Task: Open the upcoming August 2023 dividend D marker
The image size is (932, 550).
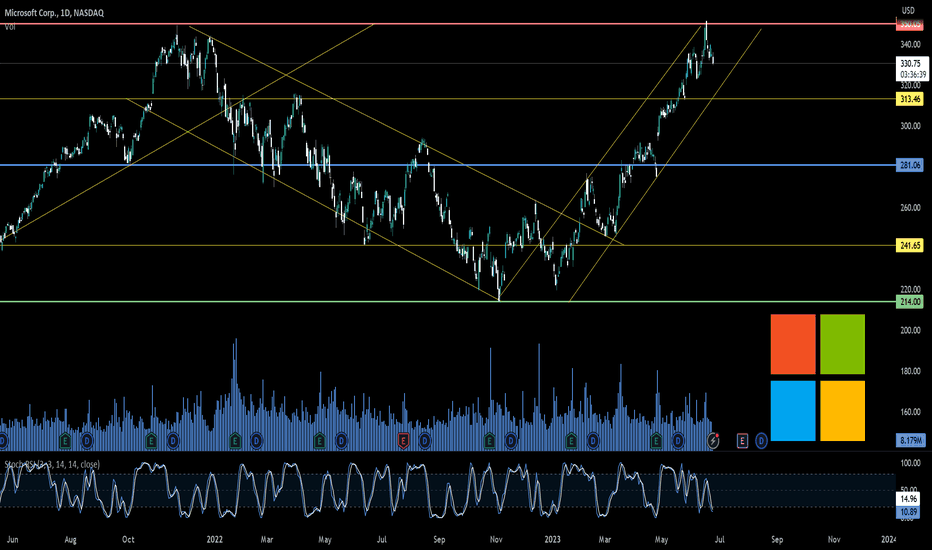Action: pos(761,441)
